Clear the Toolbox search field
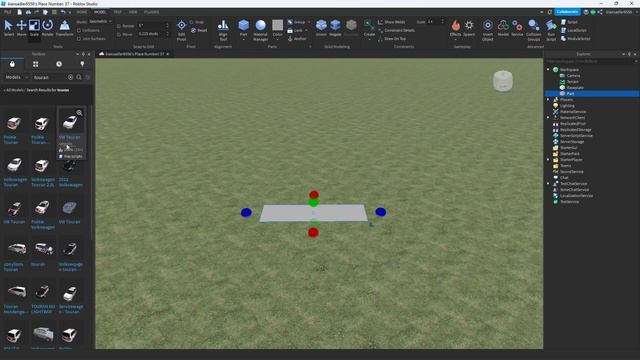 tap(71, 77)
